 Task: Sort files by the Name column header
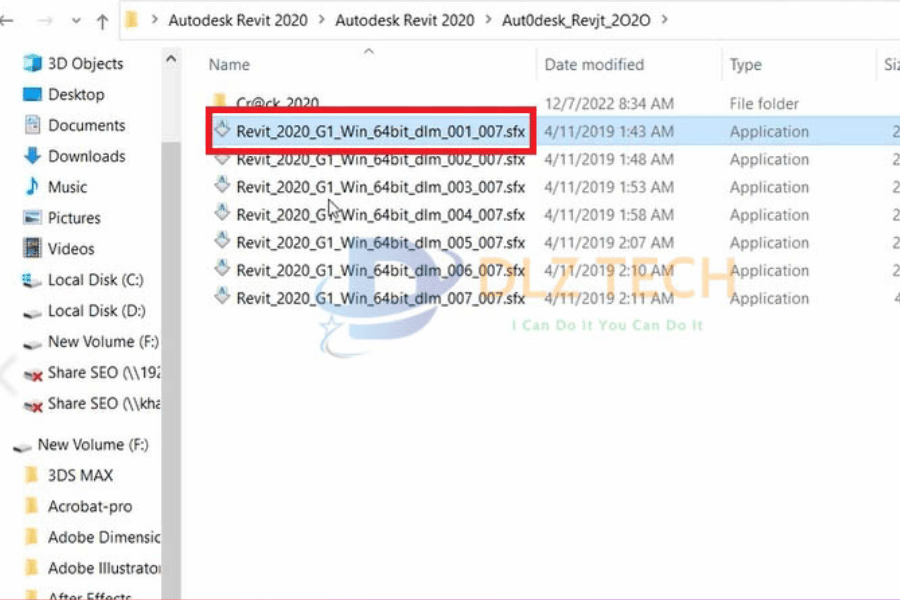pos(229,65)
